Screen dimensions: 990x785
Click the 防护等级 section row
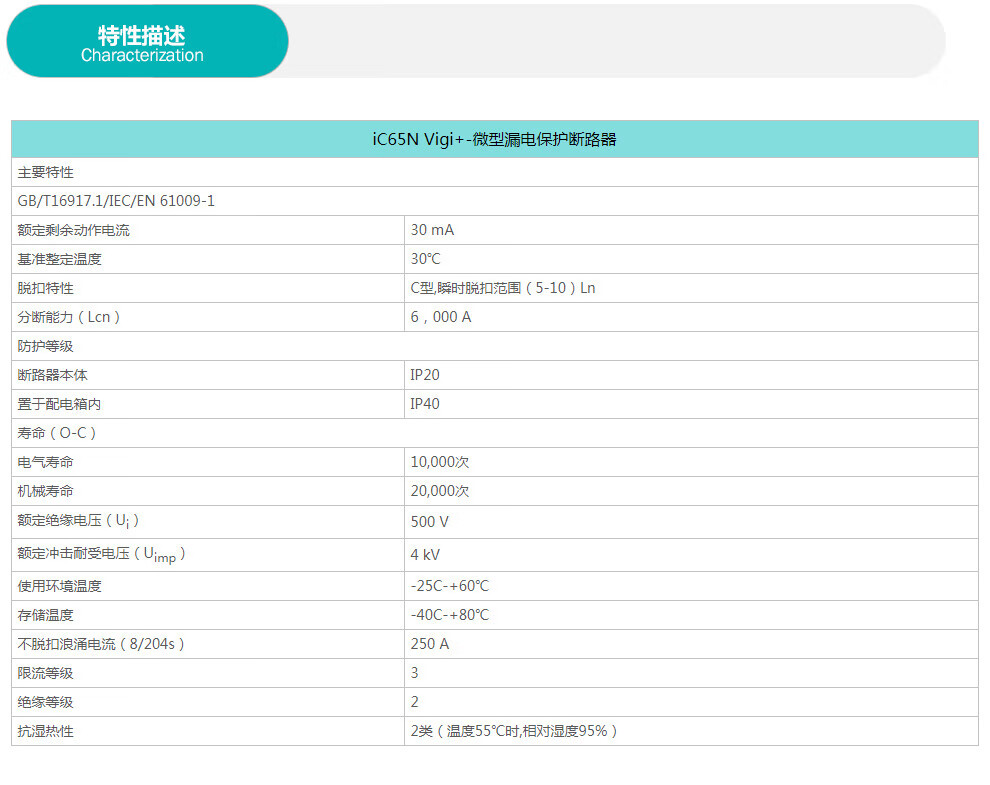(495, 346)
